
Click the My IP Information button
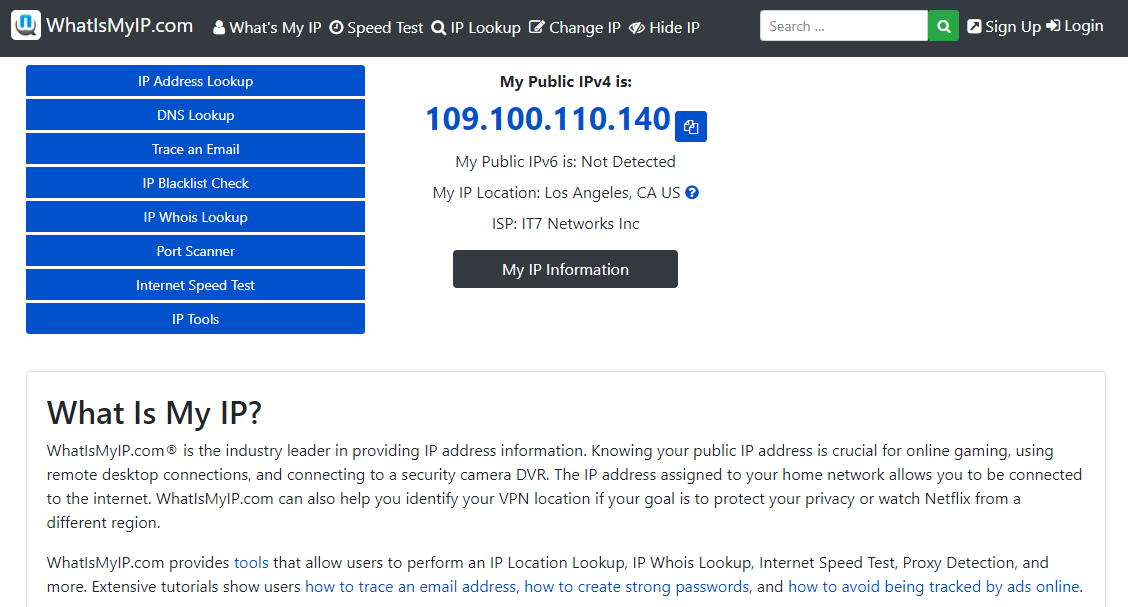565,269
